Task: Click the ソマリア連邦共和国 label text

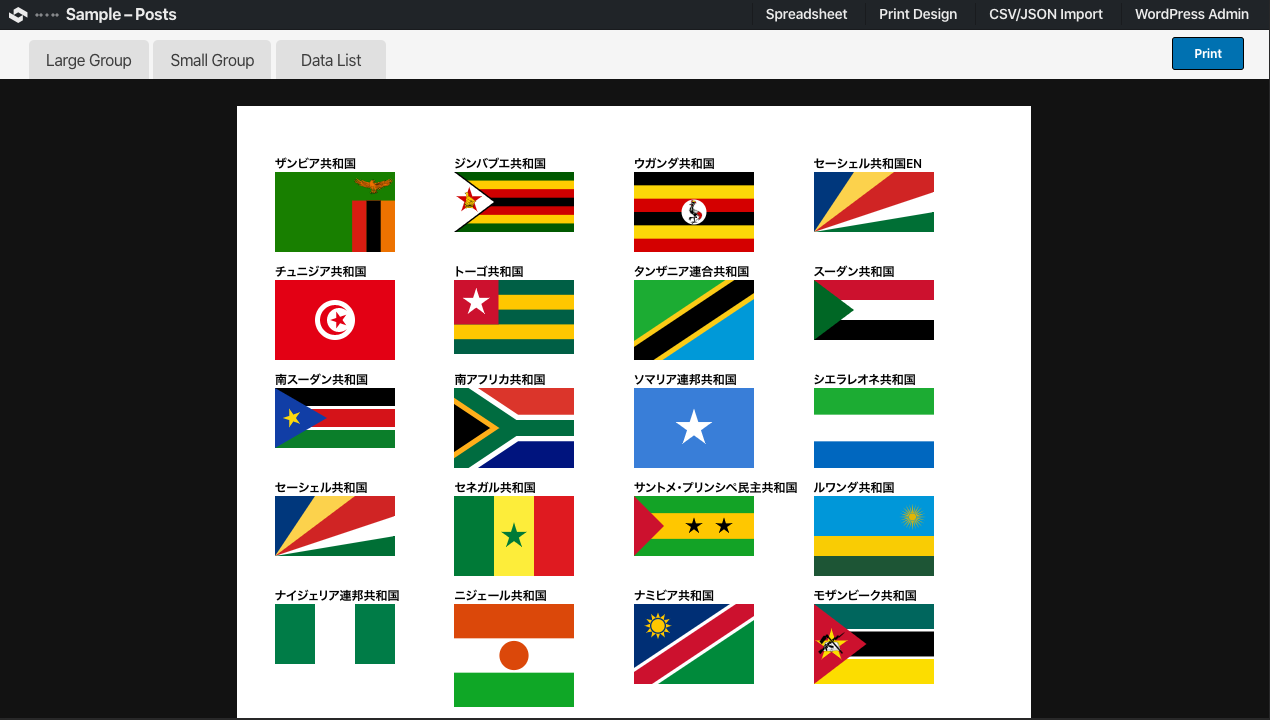Action: [685, 379]
